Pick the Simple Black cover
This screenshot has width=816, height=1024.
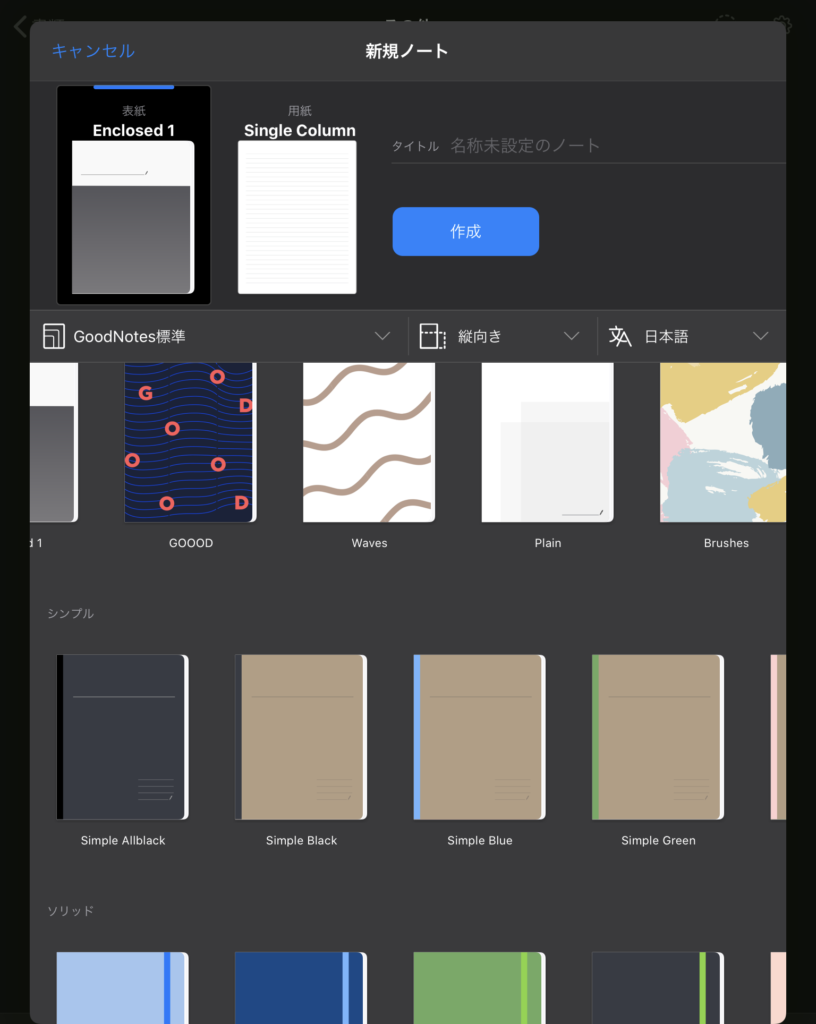click(301, 737)
